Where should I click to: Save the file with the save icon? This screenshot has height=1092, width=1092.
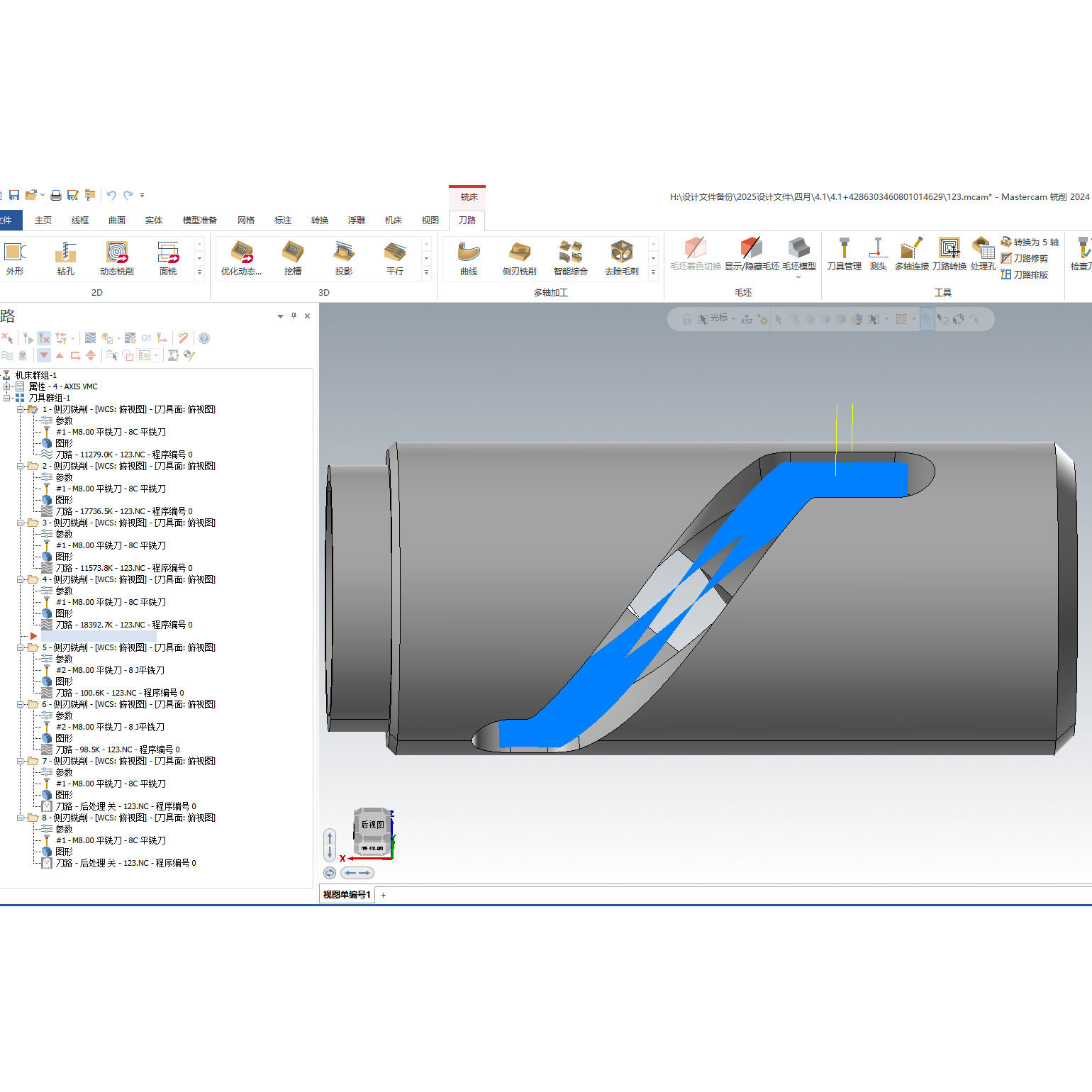[x=13, y=195]
